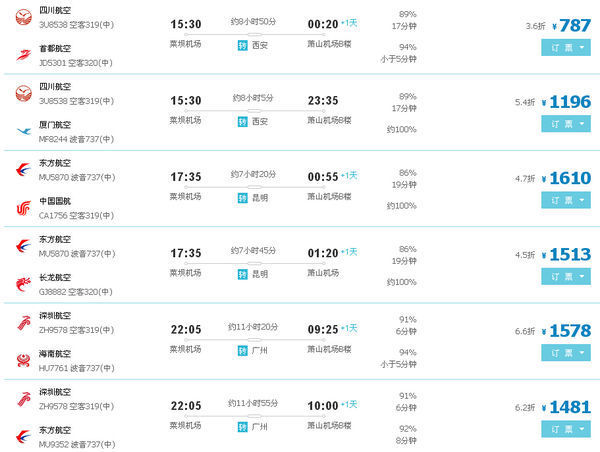600x452 pixels.
Task: Click the 转 badge in the ¥1610 Kunming flight
Action: [243, 197]
